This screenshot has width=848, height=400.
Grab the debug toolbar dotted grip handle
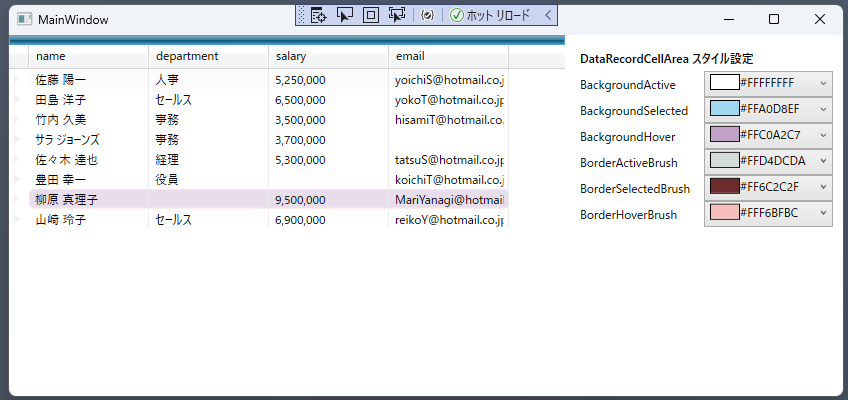[x=302, y=15]
